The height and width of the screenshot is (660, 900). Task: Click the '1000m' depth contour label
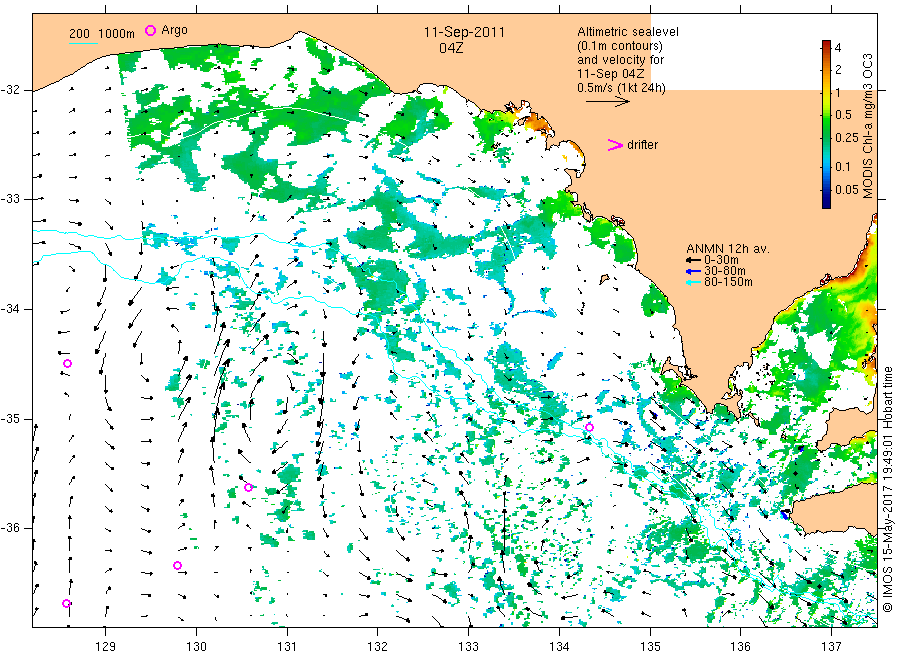point(117,34)
